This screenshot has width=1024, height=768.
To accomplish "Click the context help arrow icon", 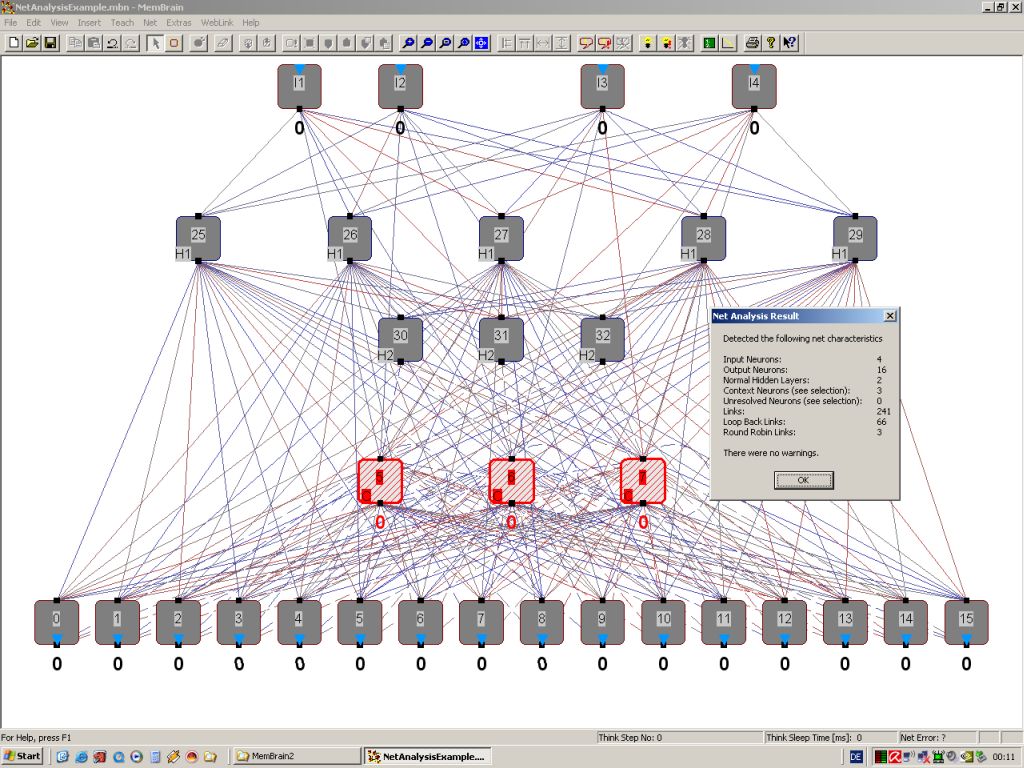I will 790,43.
